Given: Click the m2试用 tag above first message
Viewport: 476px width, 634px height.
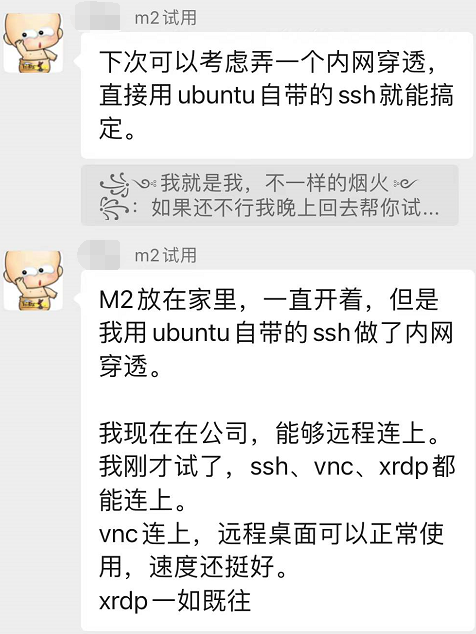Looking at the screenshot, I should pos(165,18).
